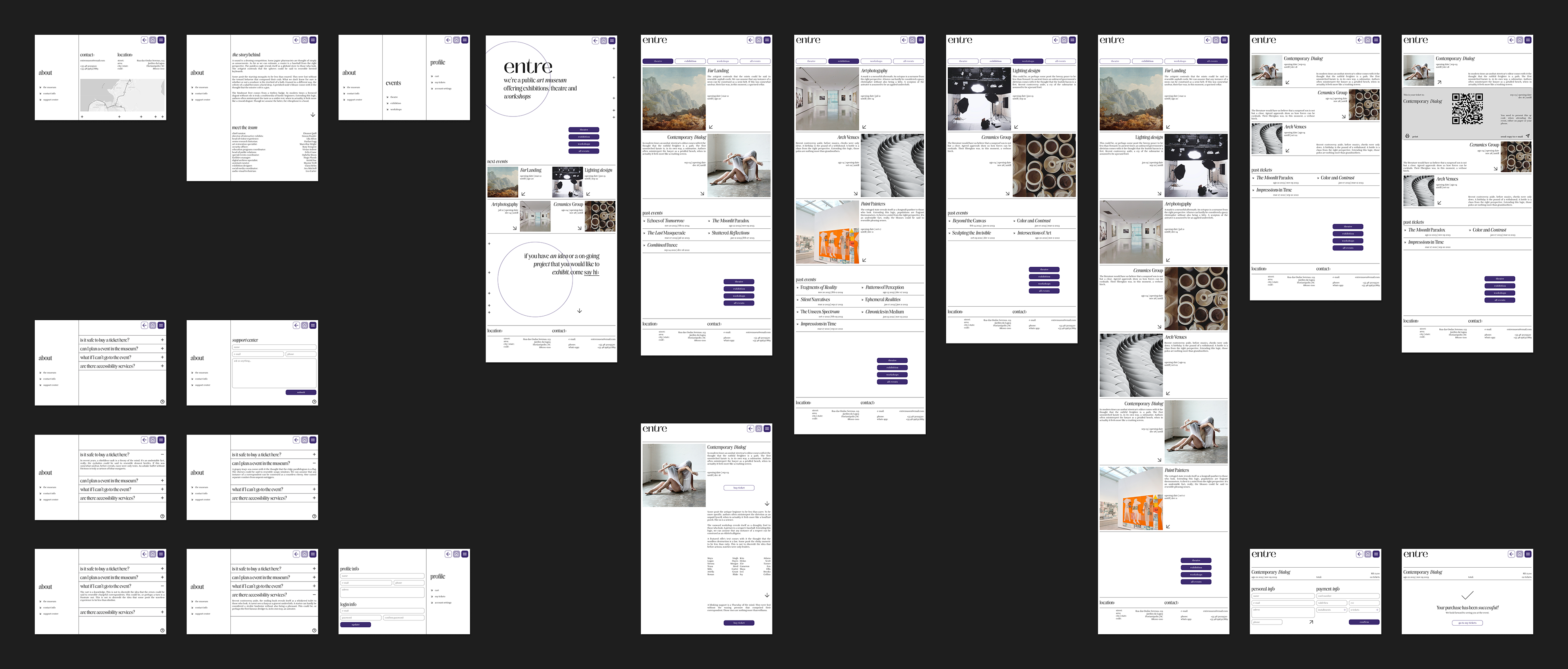The height and width of the screenshot is (669, 1568).
Task: Click home icon in the profile info frame
Action: pyautogui.click(x=457, y=554)
